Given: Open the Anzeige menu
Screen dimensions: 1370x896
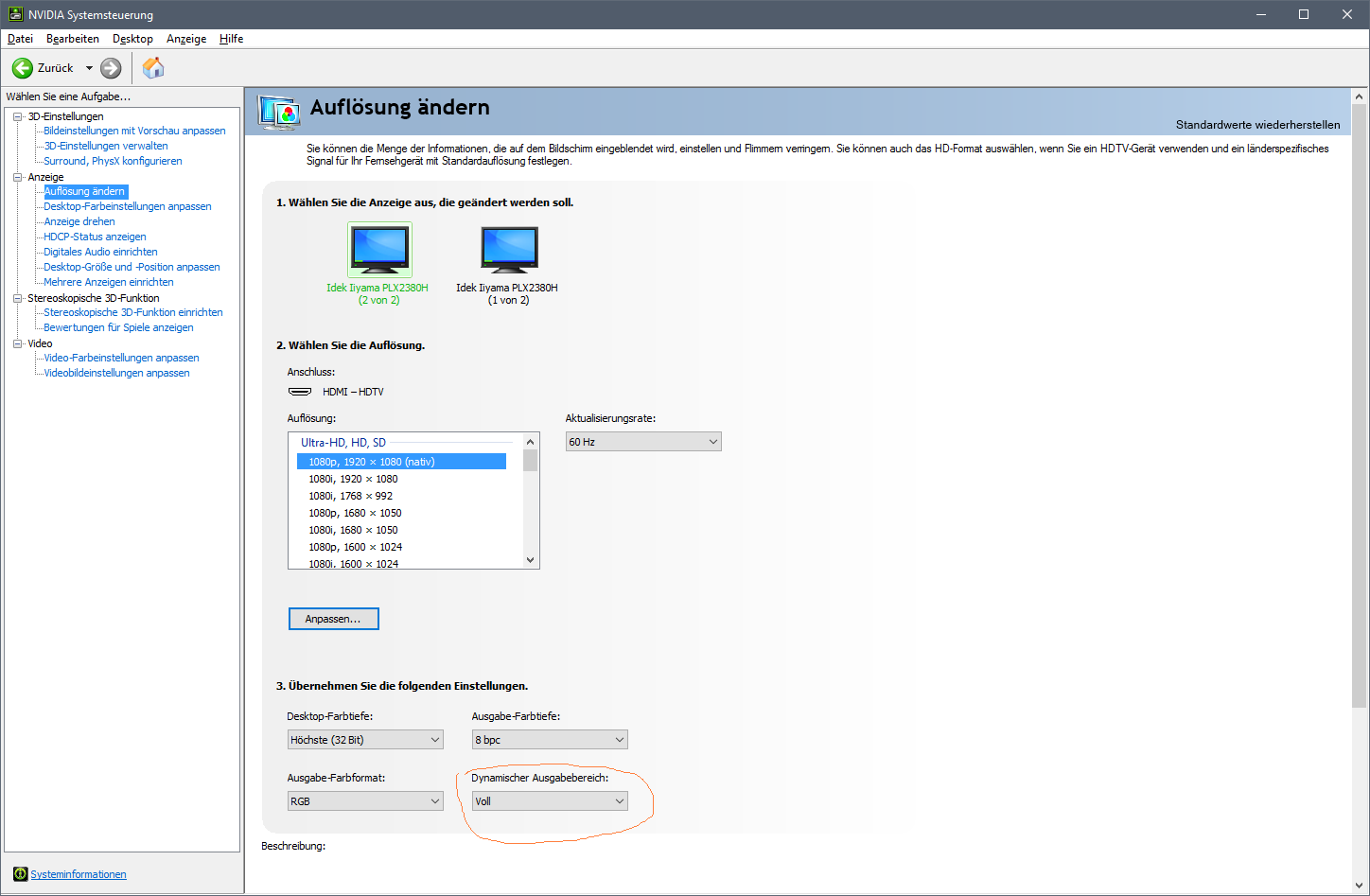Looking at the screenshot, I should 186,39.
